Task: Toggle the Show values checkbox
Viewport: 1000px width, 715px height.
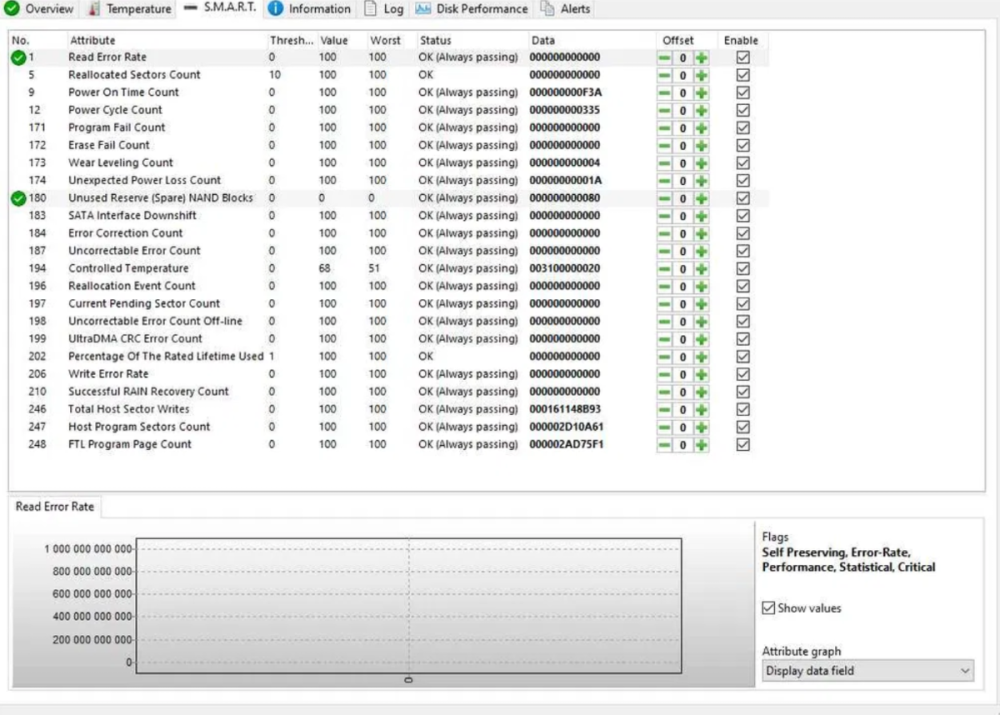Action: click(768, 608)
